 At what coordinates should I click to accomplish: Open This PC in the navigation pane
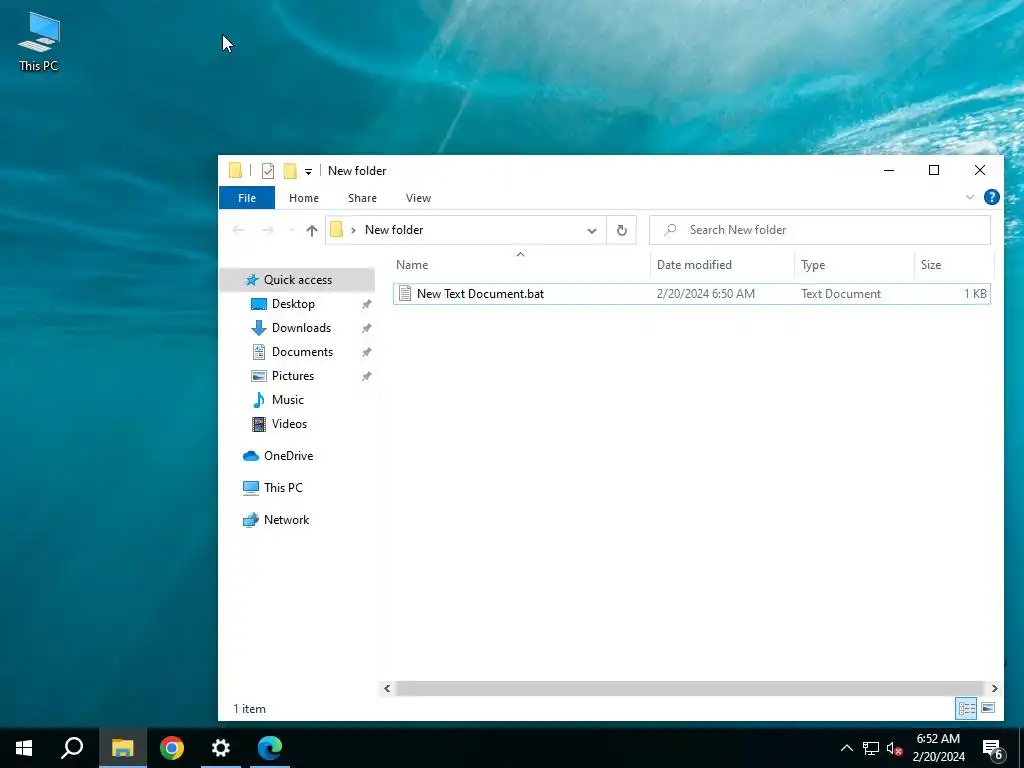point(283,488)
